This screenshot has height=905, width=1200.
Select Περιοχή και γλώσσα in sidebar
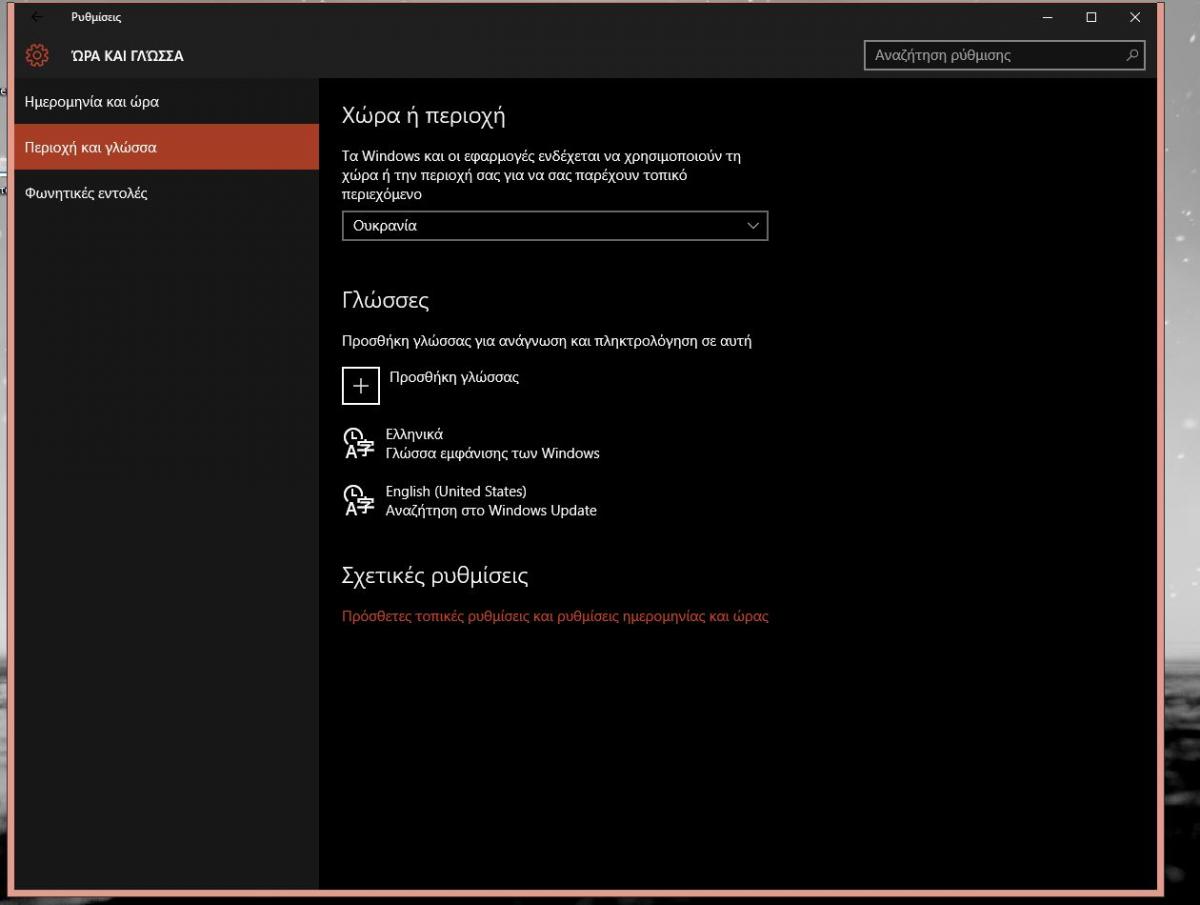[x=91, y=147]
